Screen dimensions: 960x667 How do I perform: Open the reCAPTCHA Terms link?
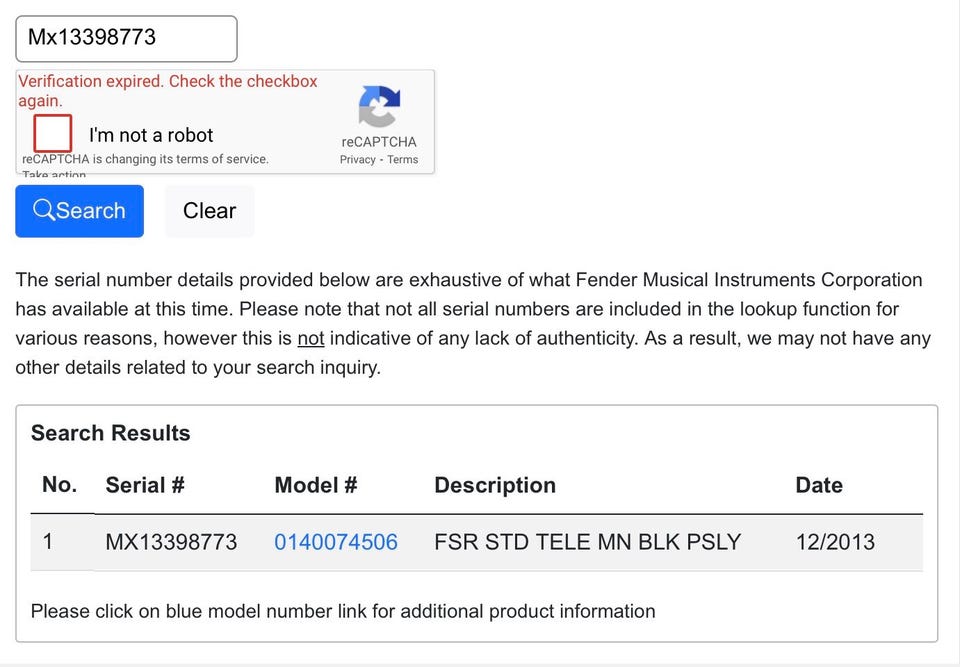click(x=403, y=160)
